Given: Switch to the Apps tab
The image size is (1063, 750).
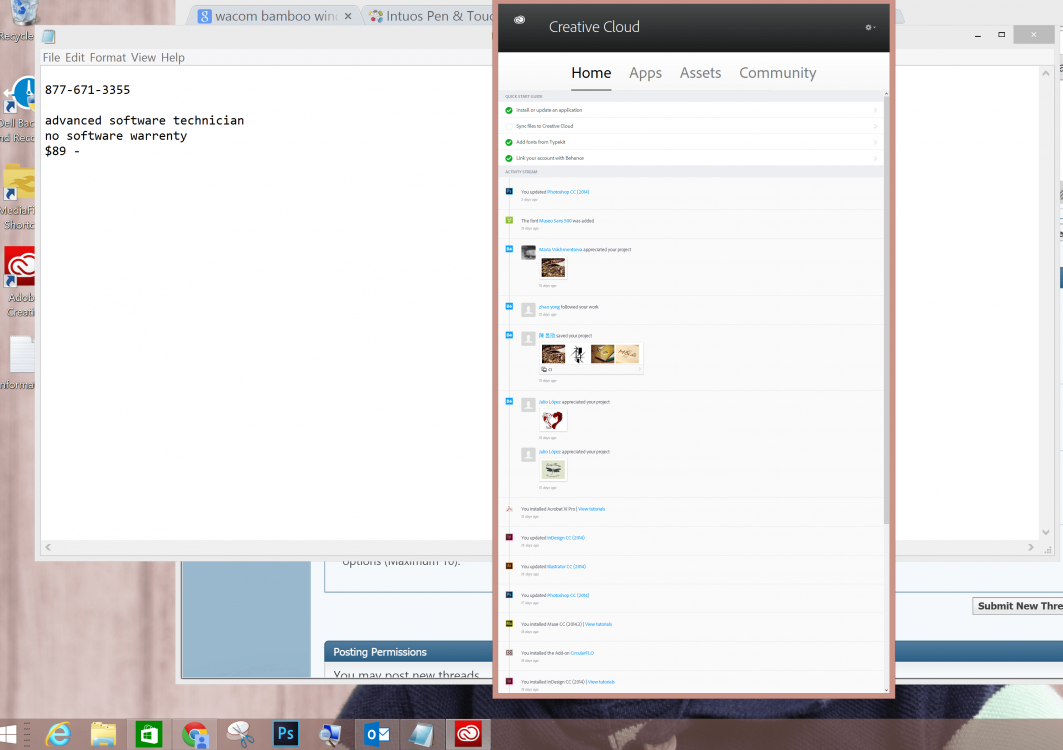Looking at the screenshot, I should pos(645,73).
